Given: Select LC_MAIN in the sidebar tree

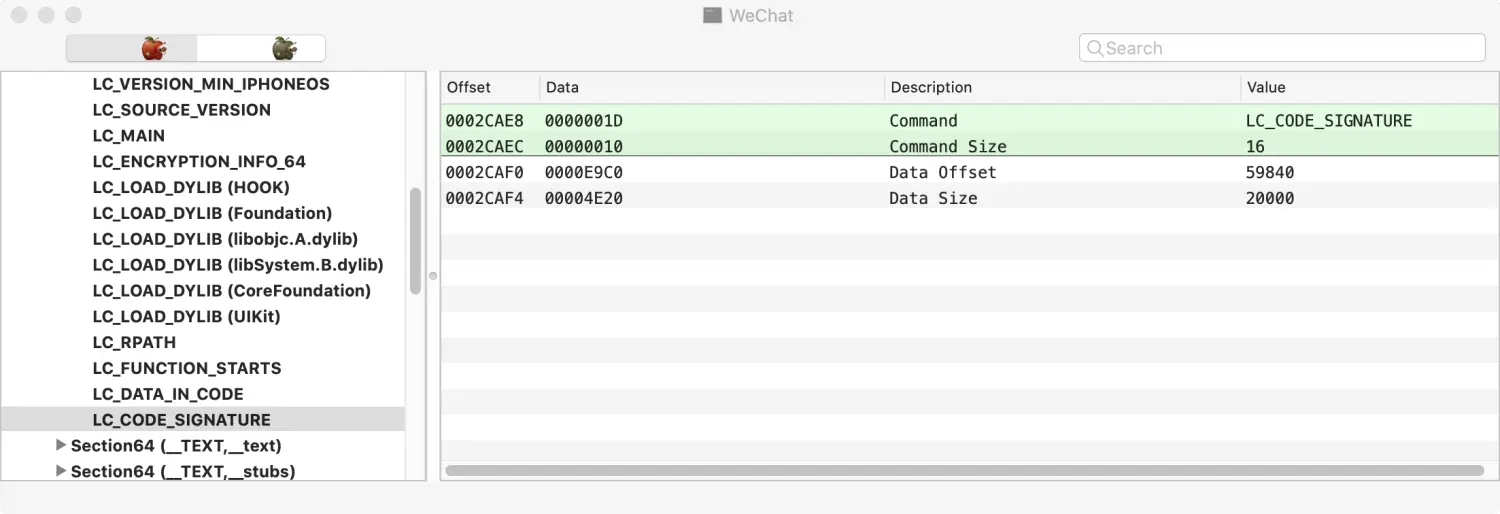Looking at the screenshot, I should pyautogui.click(x=129, y=135).
